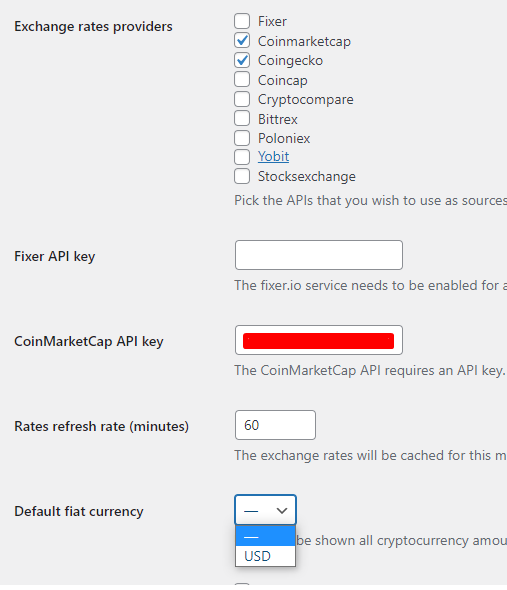Collapse the Default fiat currency dropdown
Image resolution: width=507 pixels, height=590 pixels.
(265, 510)
